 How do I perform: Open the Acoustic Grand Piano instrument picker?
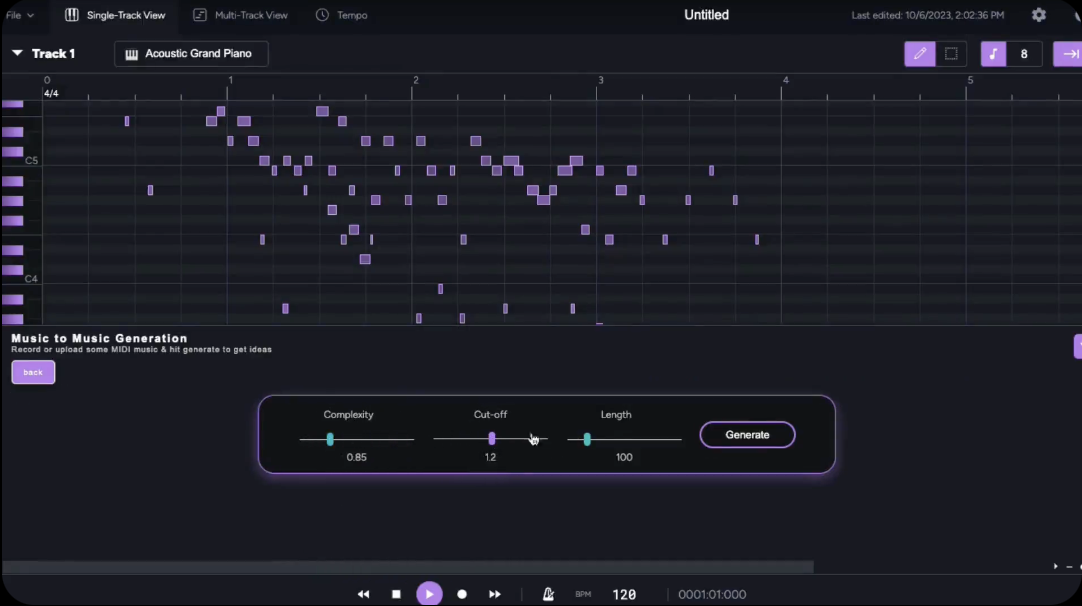[190, 53]
